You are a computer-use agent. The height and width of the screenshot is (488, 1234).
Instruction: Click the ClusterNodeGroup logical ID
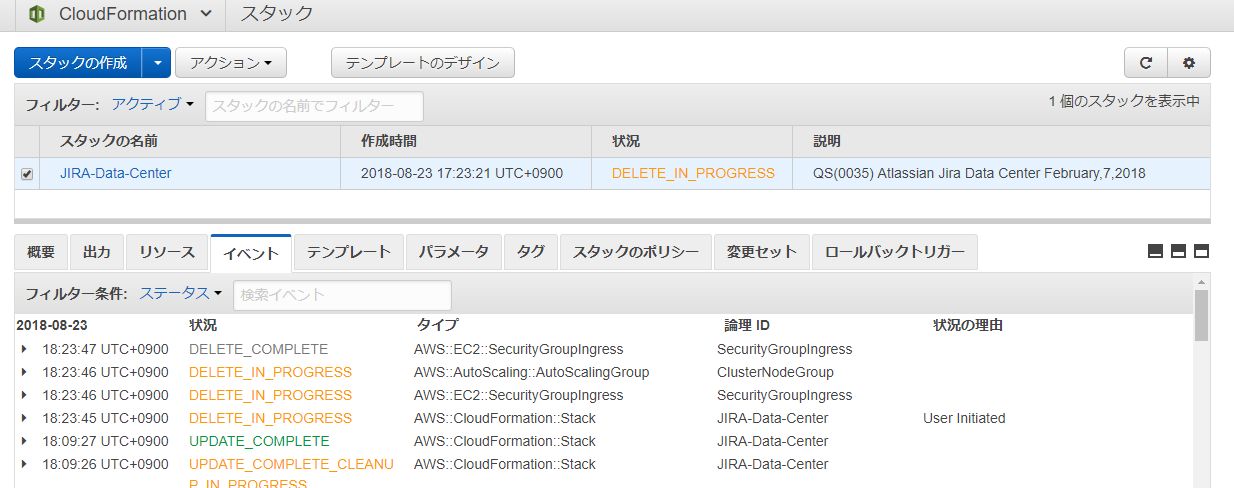(x=775, y=372)
